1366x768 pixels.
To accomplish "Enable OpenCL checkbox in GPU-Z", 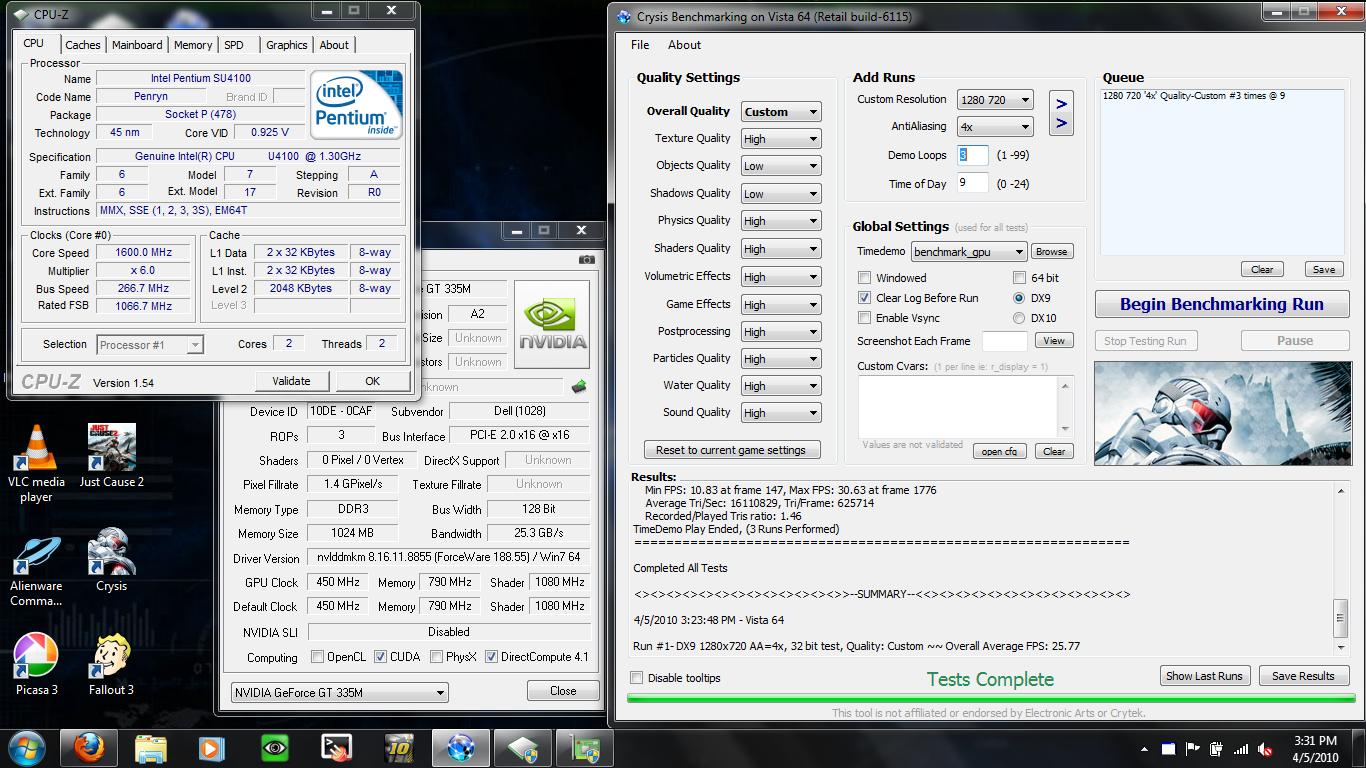I will [317, 657].
